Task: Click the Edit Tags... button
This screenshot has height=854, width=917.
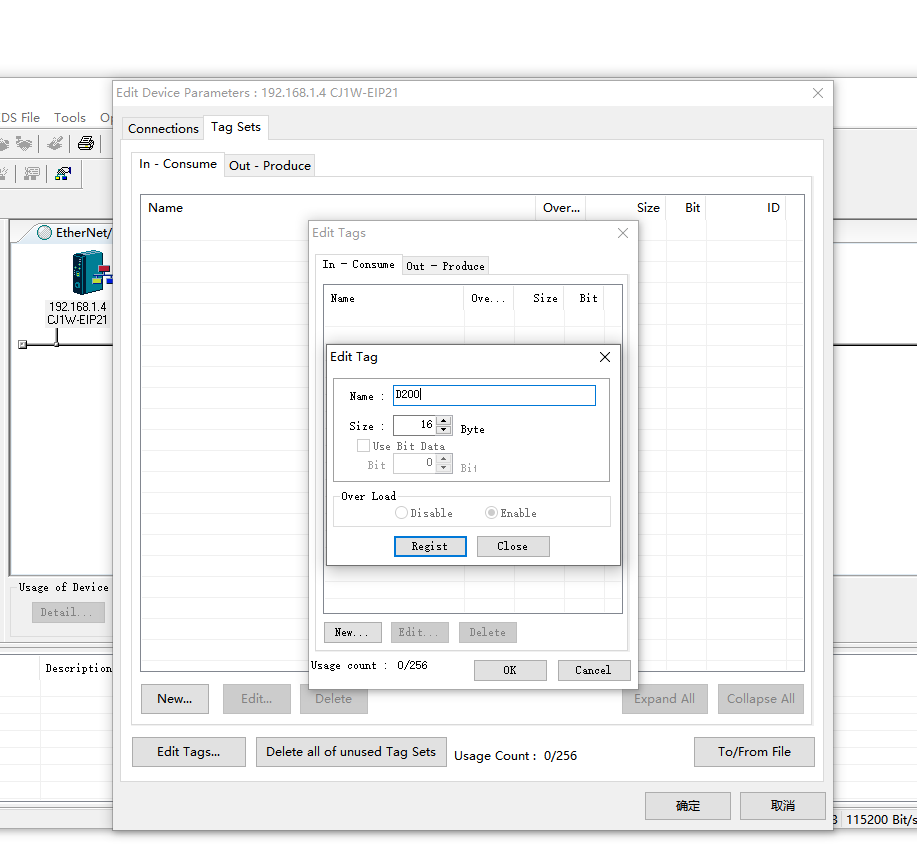Action: pos(189,752)
